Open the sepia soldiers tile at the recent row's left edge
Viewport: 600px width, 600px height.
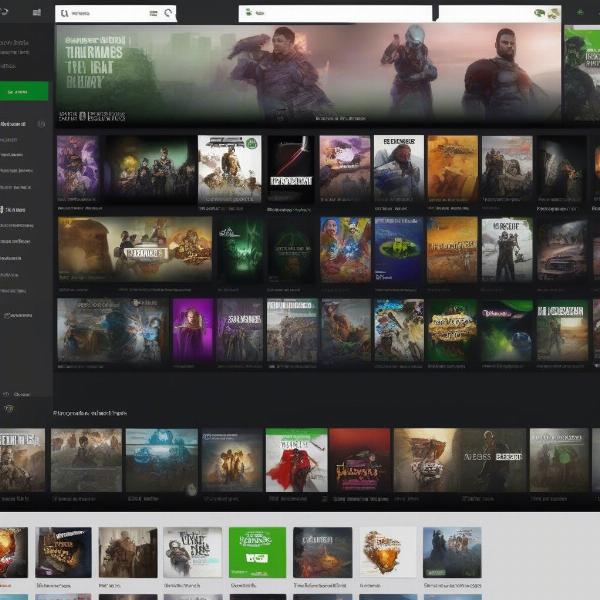click(22, 460)
